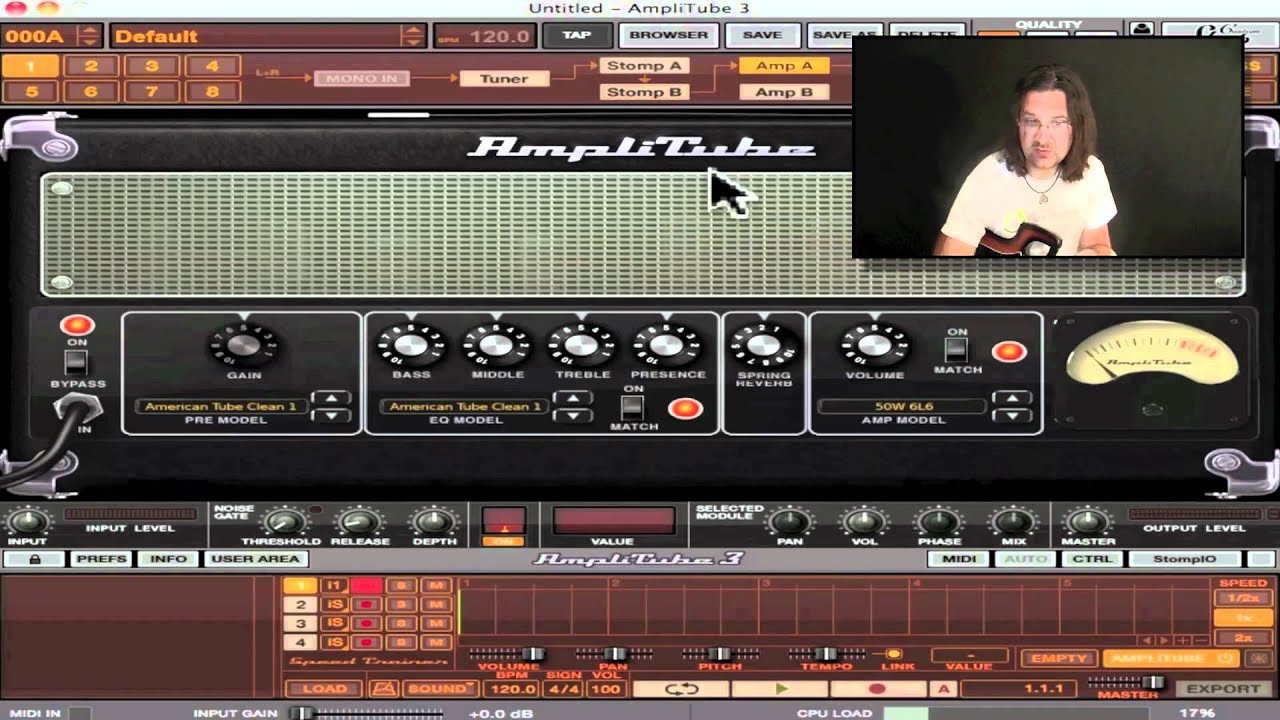This screenshot has height=720, width=1280.
Task: Step EQ MODEL down
Action: tap(573, 415)
